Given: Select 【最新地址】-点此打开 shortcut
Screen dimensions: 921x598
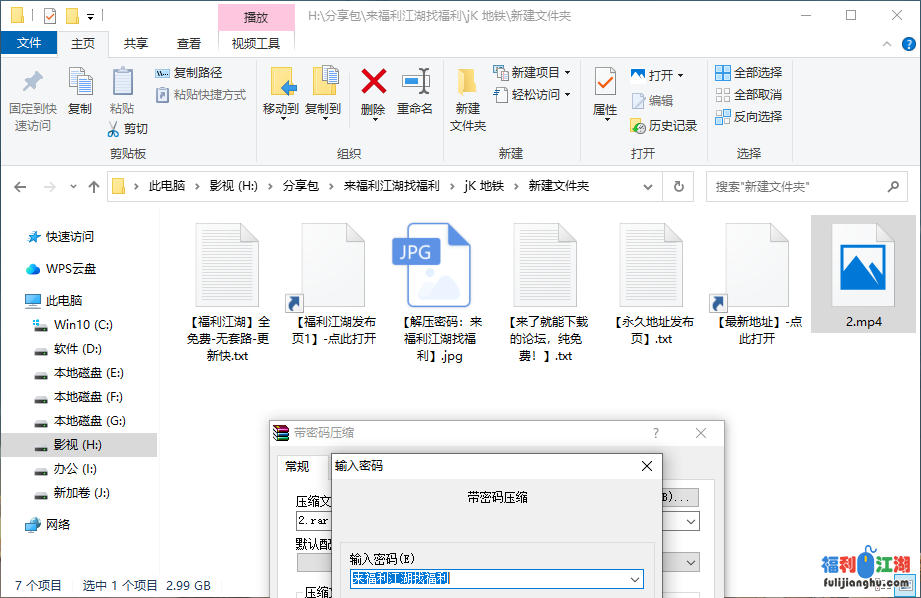Looking at the screenshot, I should (757, 284).
